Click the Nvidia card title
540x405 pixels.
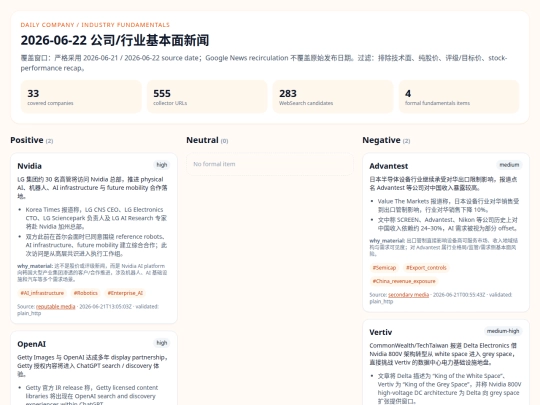30,166
